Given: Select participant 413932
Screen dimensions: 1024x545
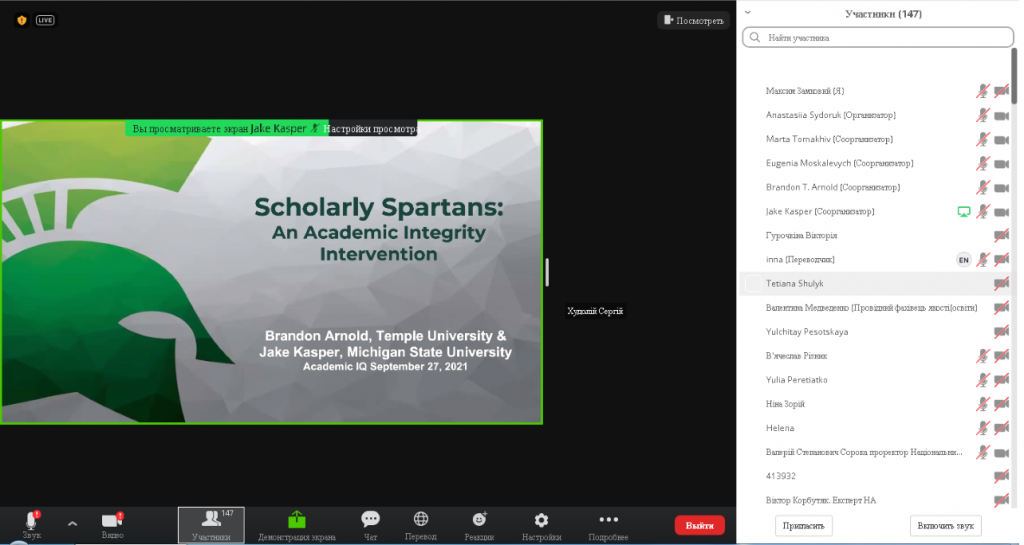Looking at the screenshot, I should click(875, 476).
